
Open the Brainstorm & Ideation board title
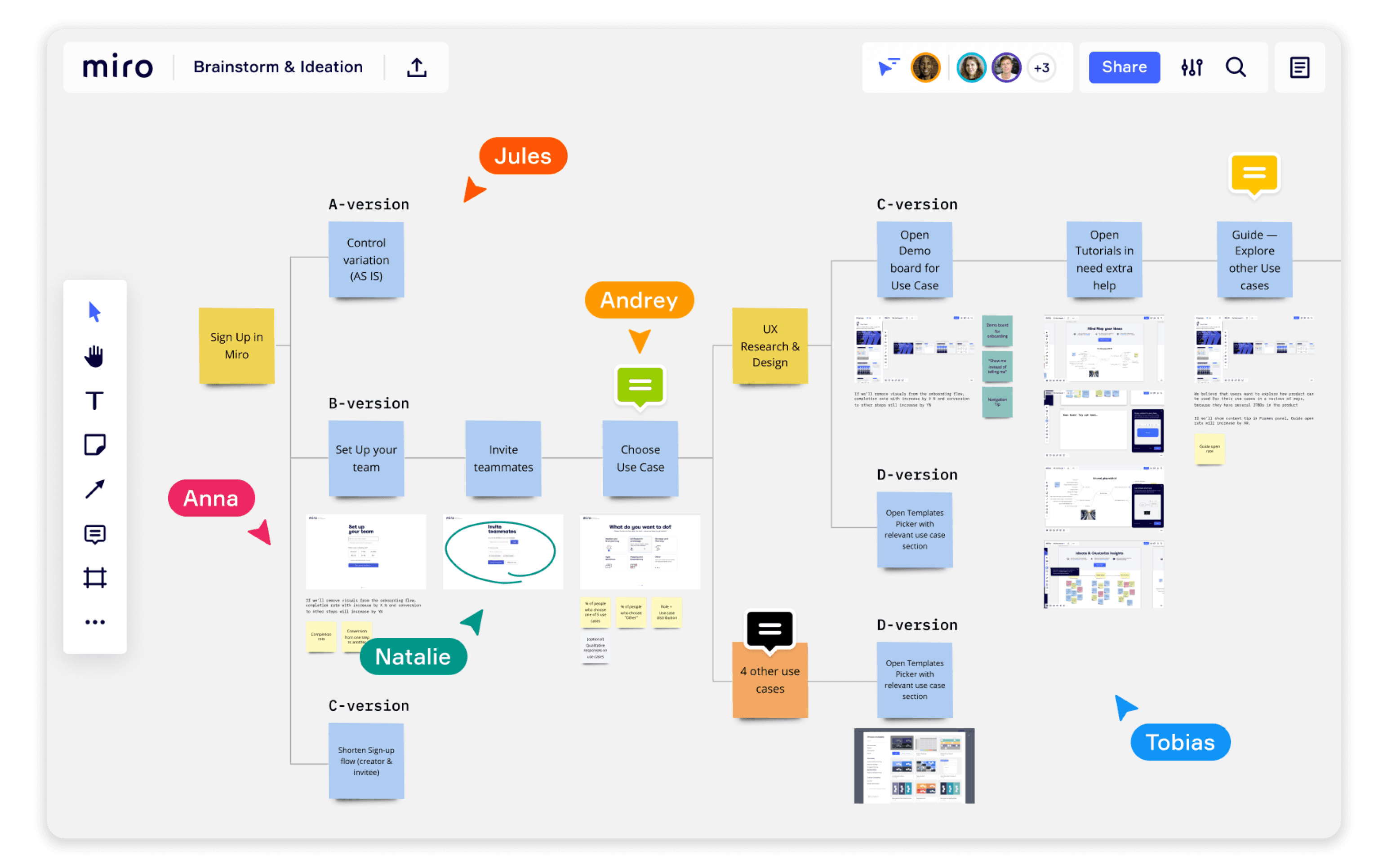tap(279, 66)
